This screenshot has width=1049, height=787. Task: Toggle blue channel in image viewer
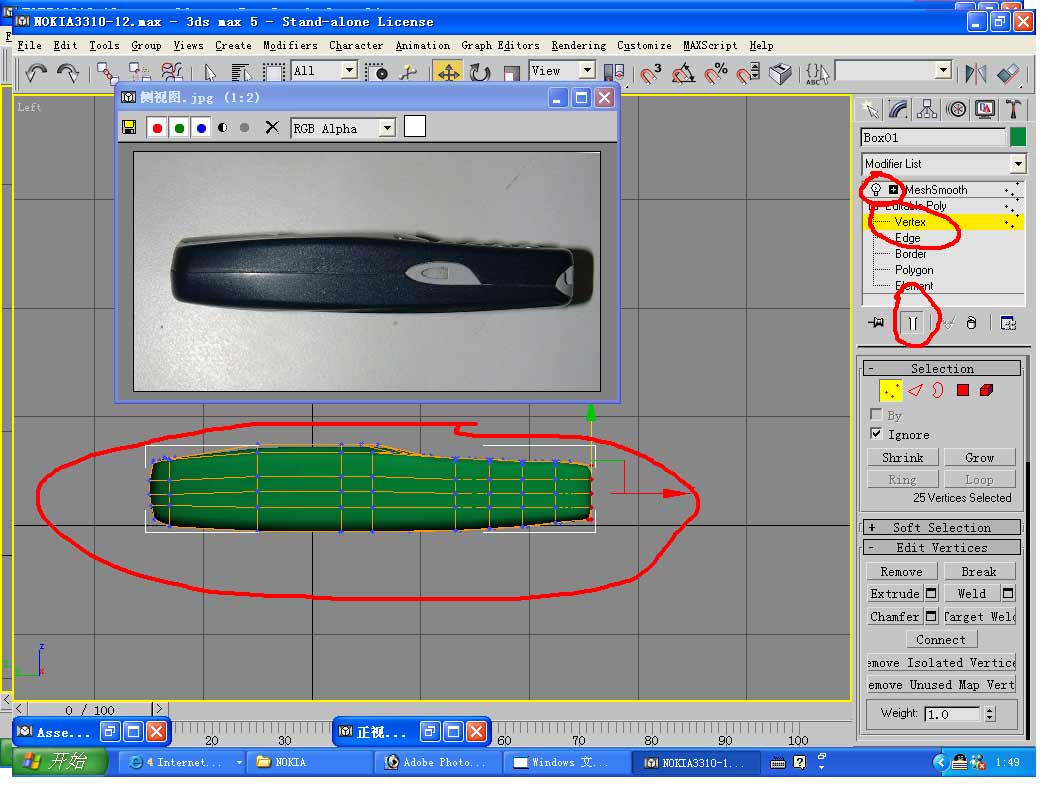point(201,128)
